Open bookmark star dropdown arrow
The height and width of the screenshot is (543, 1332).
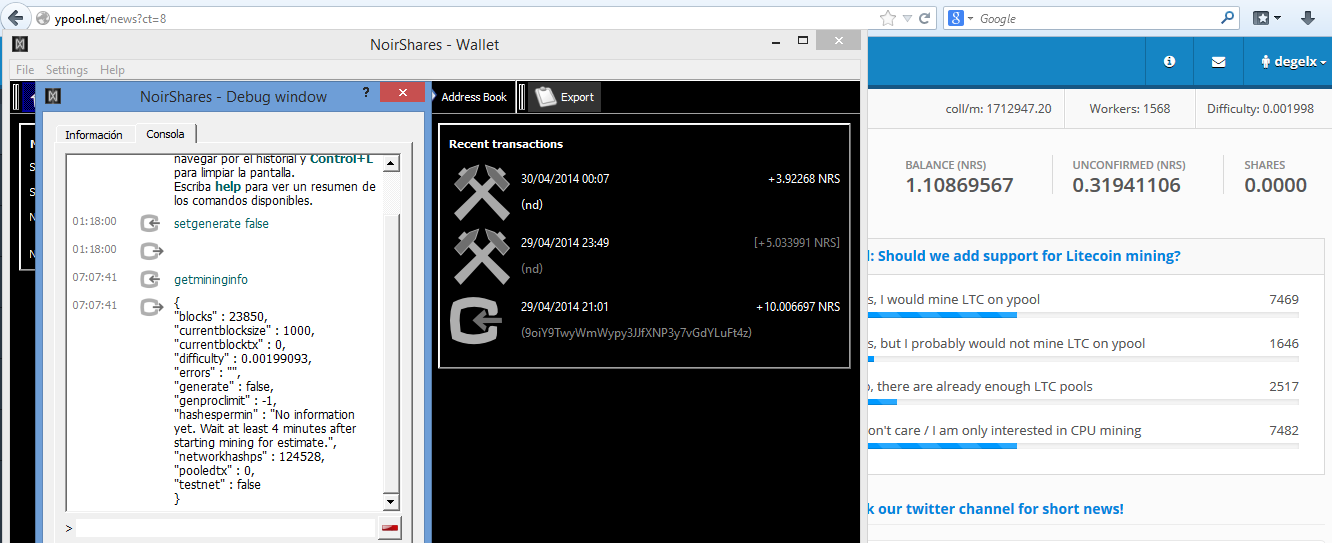point(907,18)
